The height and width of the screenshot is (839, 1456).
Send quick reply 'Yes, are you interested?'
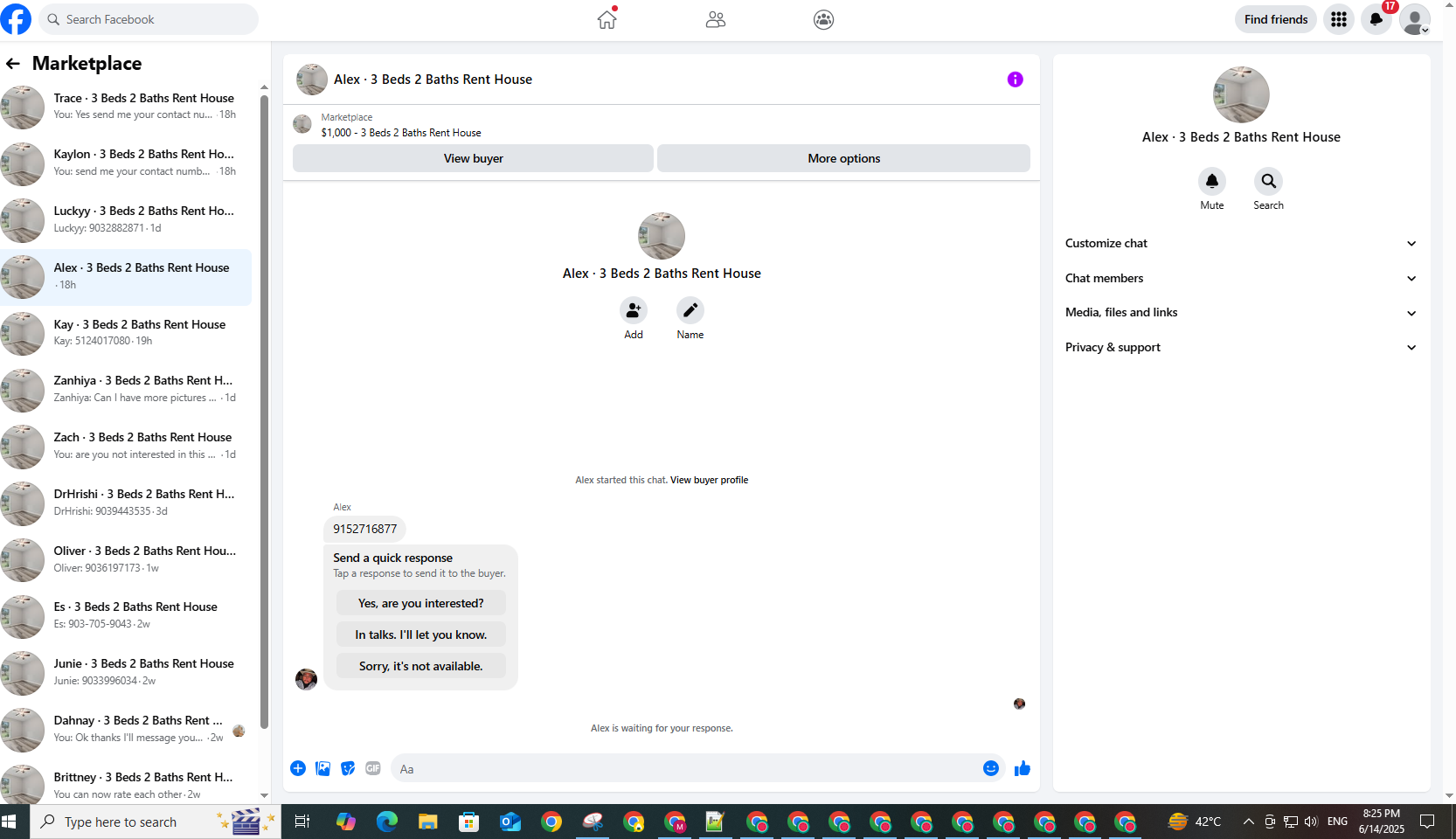pyautogui.click(x=420, y=603)
